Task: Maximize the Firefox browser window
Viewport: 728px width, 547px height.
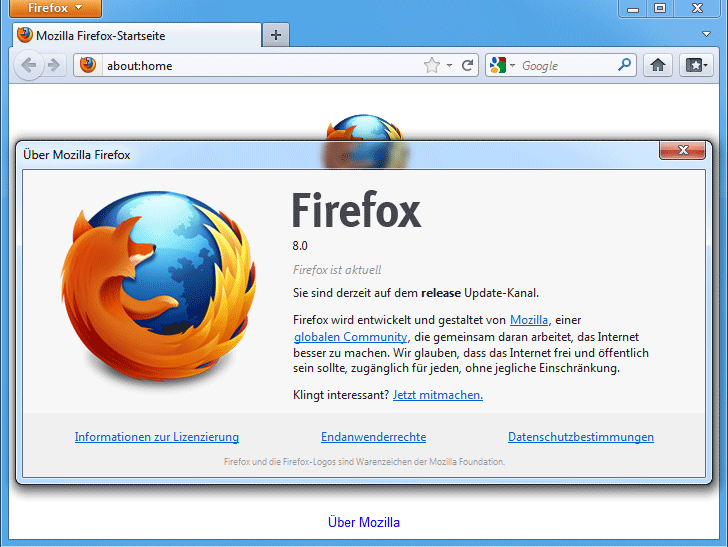Action: [x=660, y=8]
